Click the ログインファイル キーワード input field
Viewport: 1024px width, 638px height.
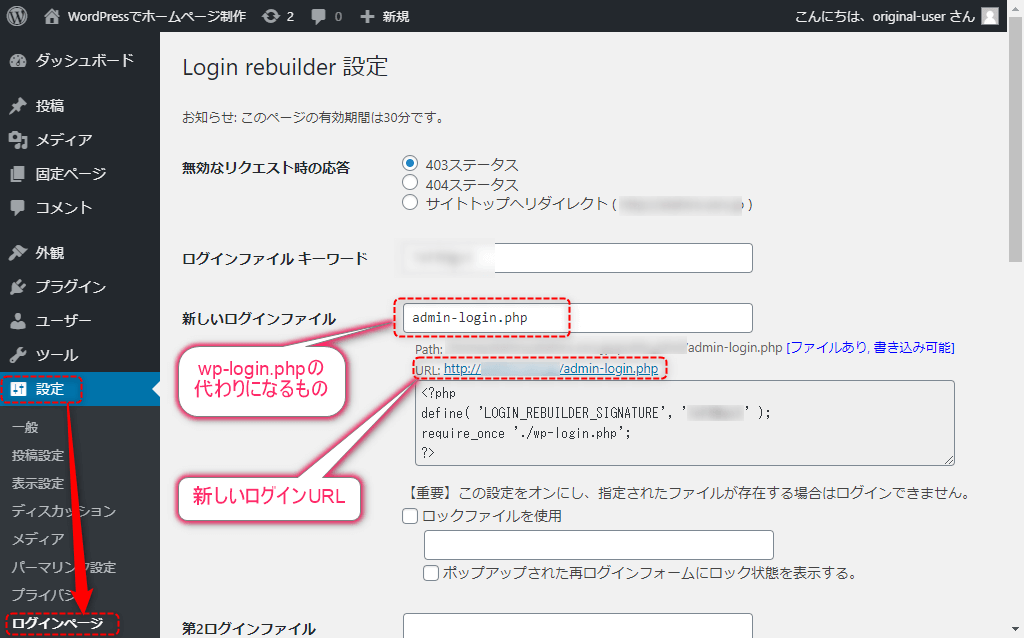(577, 258)
